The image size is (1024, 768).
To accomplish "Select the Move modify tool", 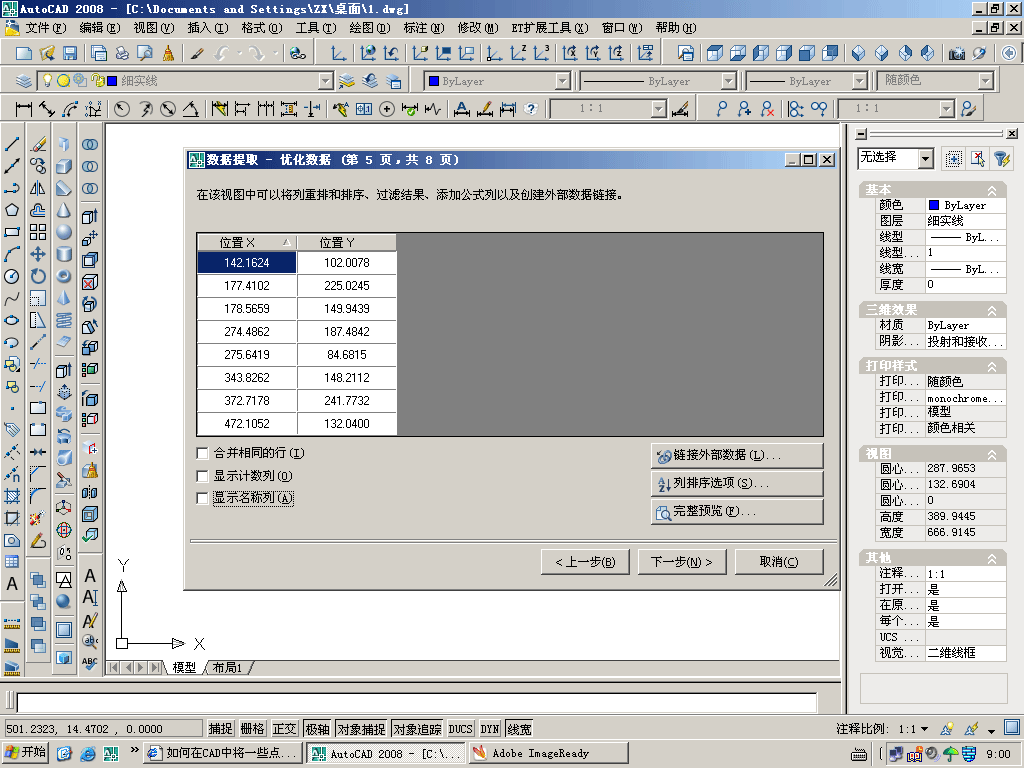I will click(38, 255).
